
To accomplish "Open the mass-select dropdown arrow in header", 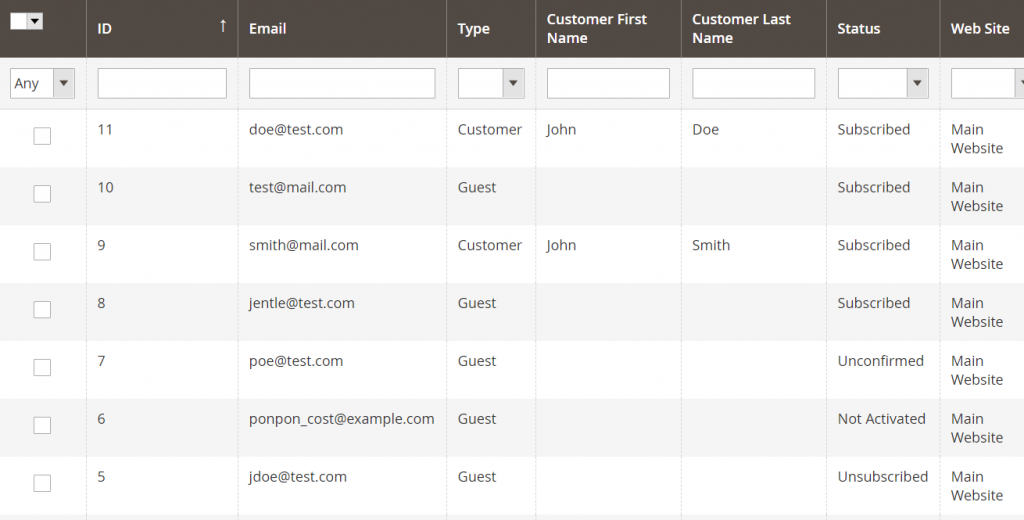I will (35, 22).
